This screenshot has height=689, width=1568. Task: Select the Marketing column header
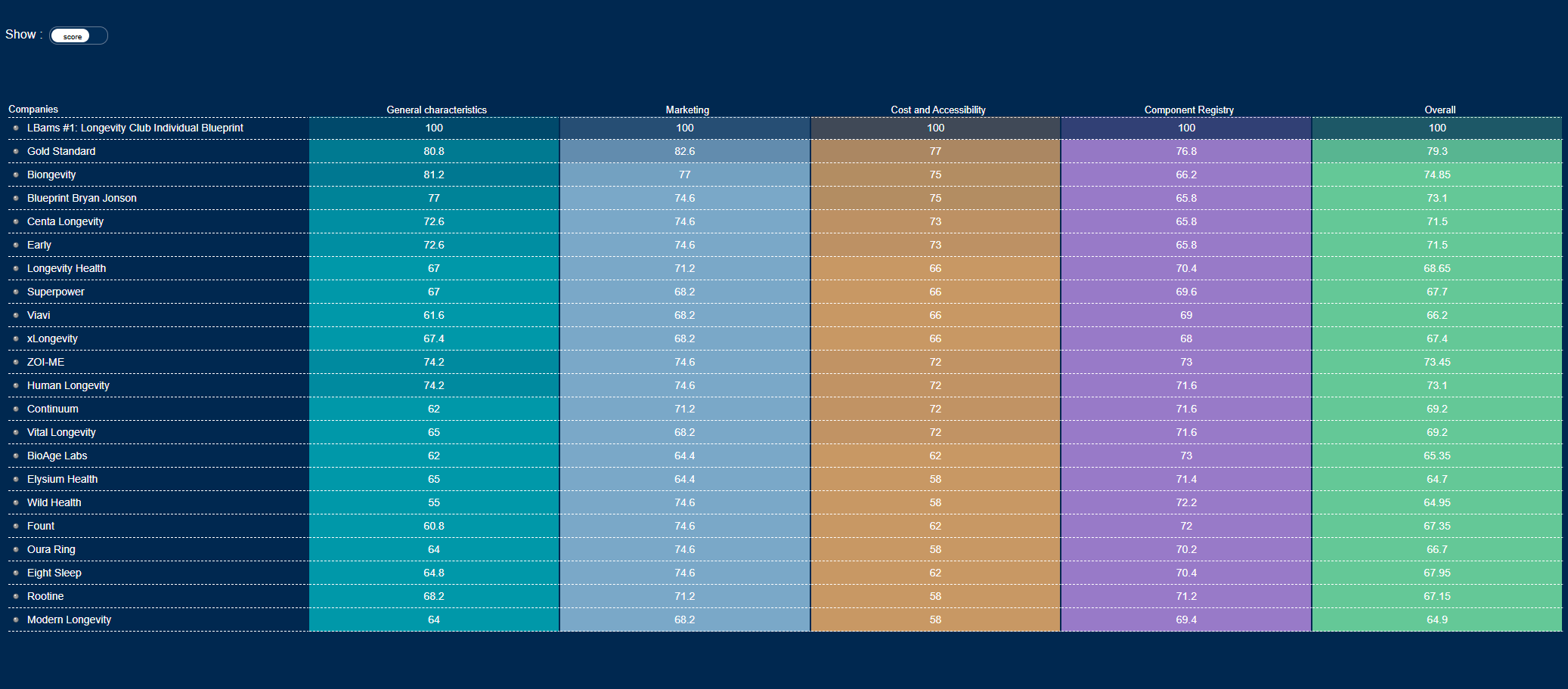click(x=686, y=110)
